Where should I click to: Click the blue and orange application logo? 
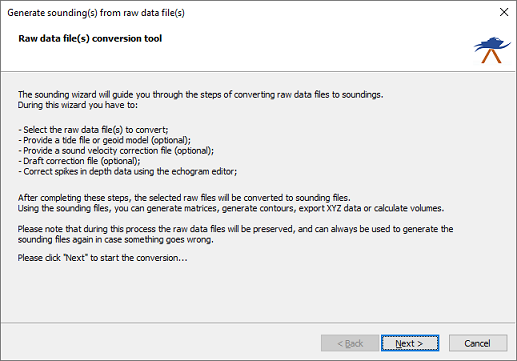tap(492, 50)
